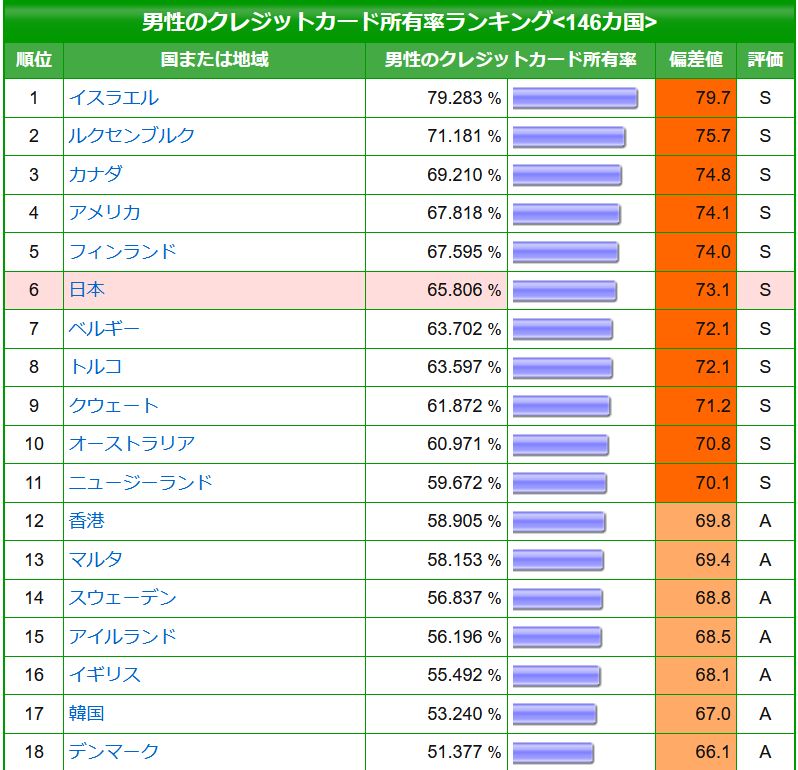The height and width of the screenshot is (770, 798).
Task: Open the オーストラリア link
Action: pyautogui.click(x=131, y=444)
